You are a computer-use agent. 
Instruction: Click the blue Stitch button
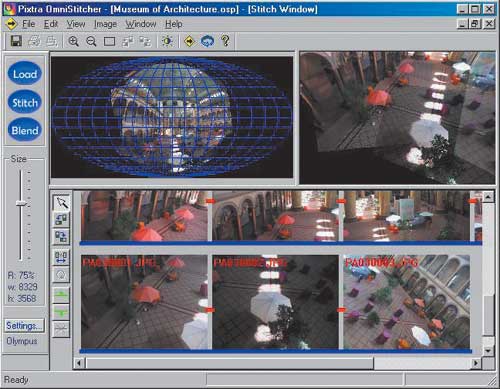[25, 102]
